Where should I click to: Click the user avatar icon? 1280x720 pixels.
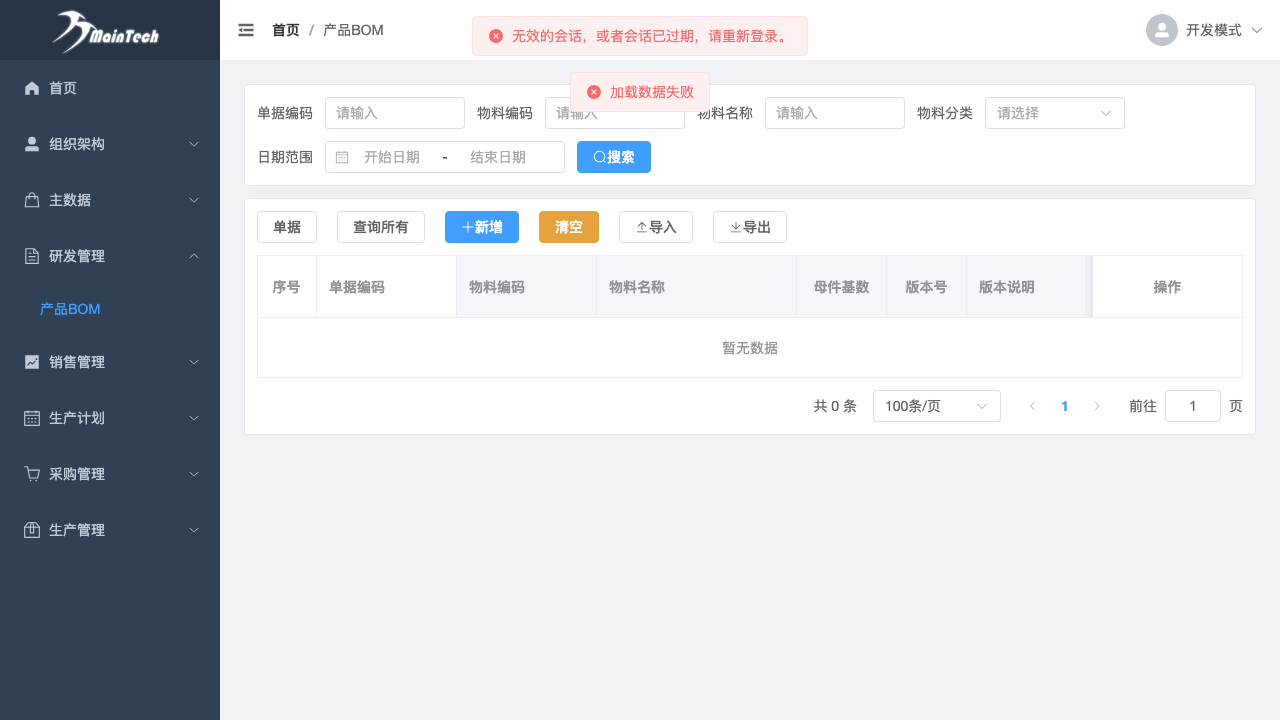click(1161, 30)
